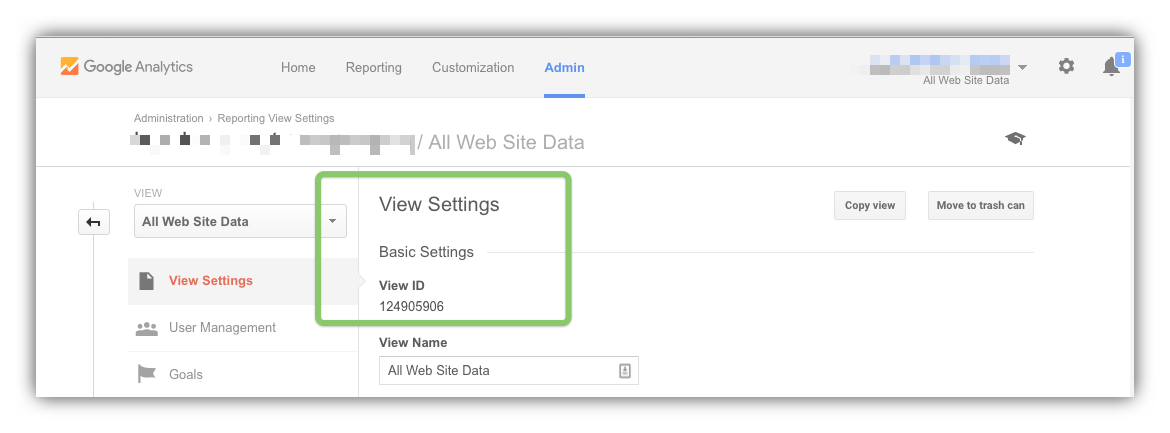Image resolution: width=1170 pixels, height=433 pixels.
Task: Open the settings gear icon
Action: tap(1066, 66)
